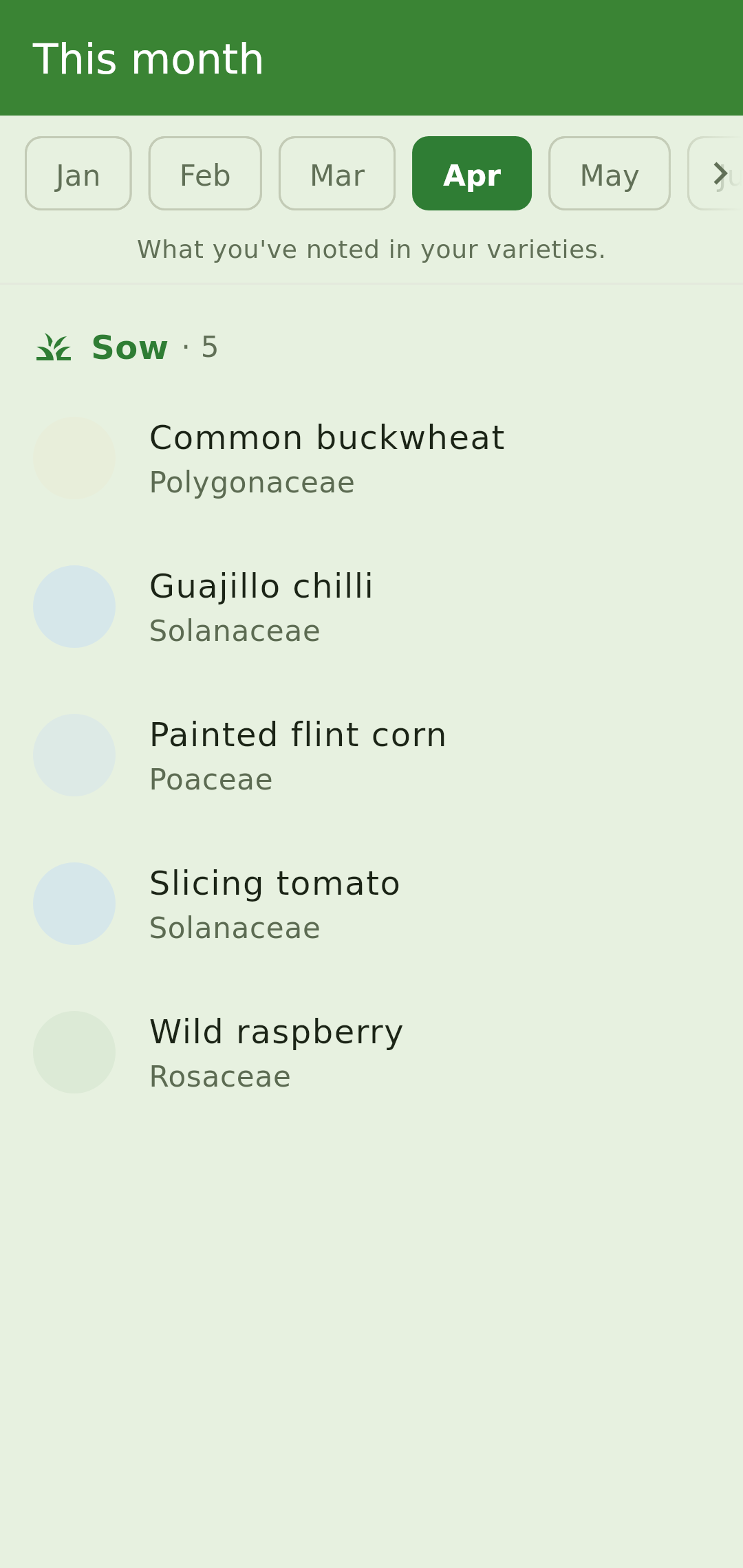743x1568 pixels.
Task: Tap the Polygonaceae family label
Action: pos(252,483)
